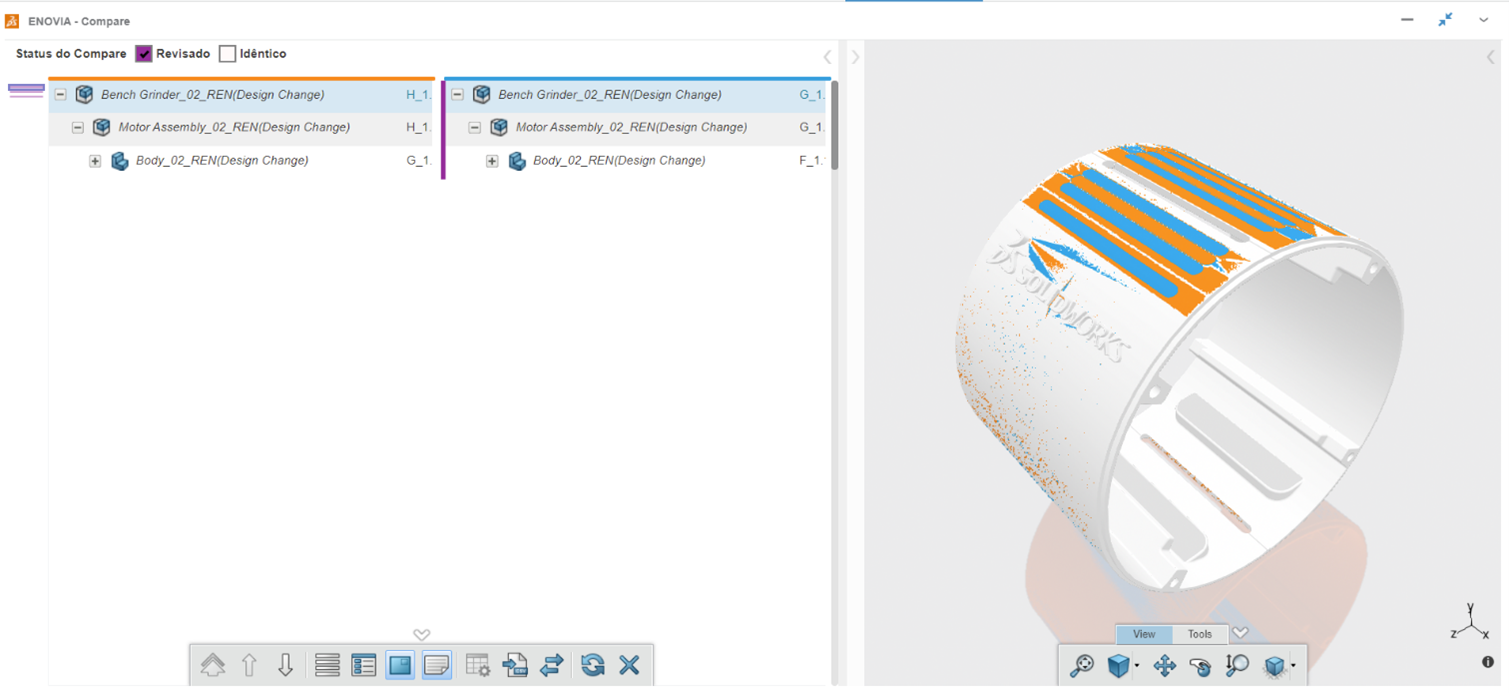Click the export to CSV icon

click(x=515, y=665)
